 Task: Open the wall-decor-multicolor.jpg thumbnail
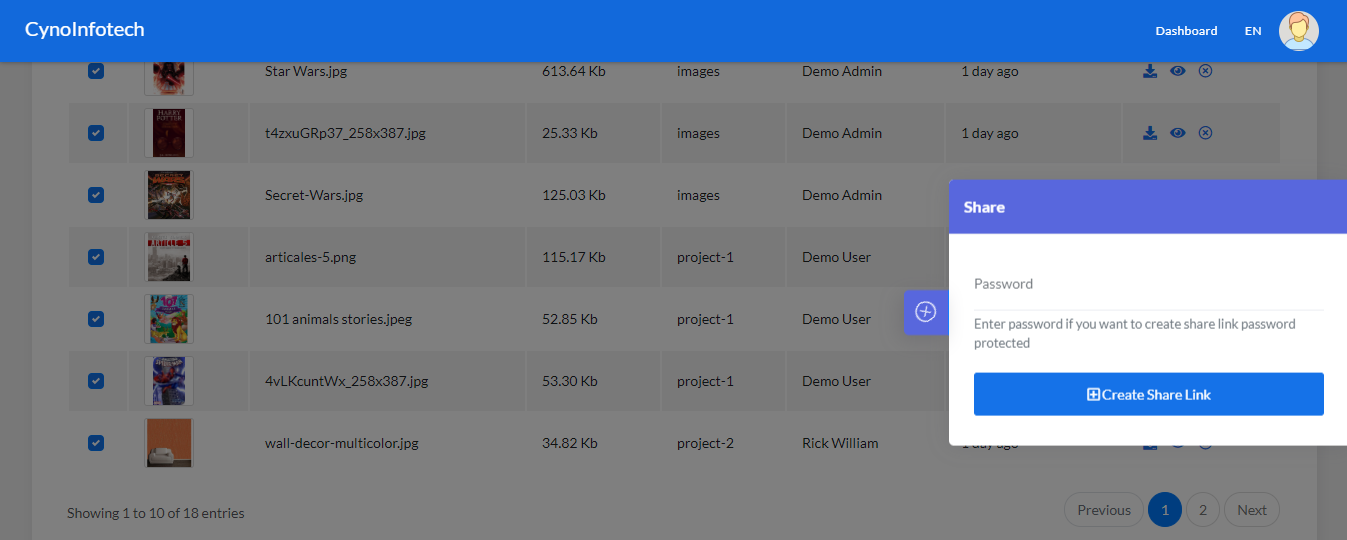(x=169, y=443)
